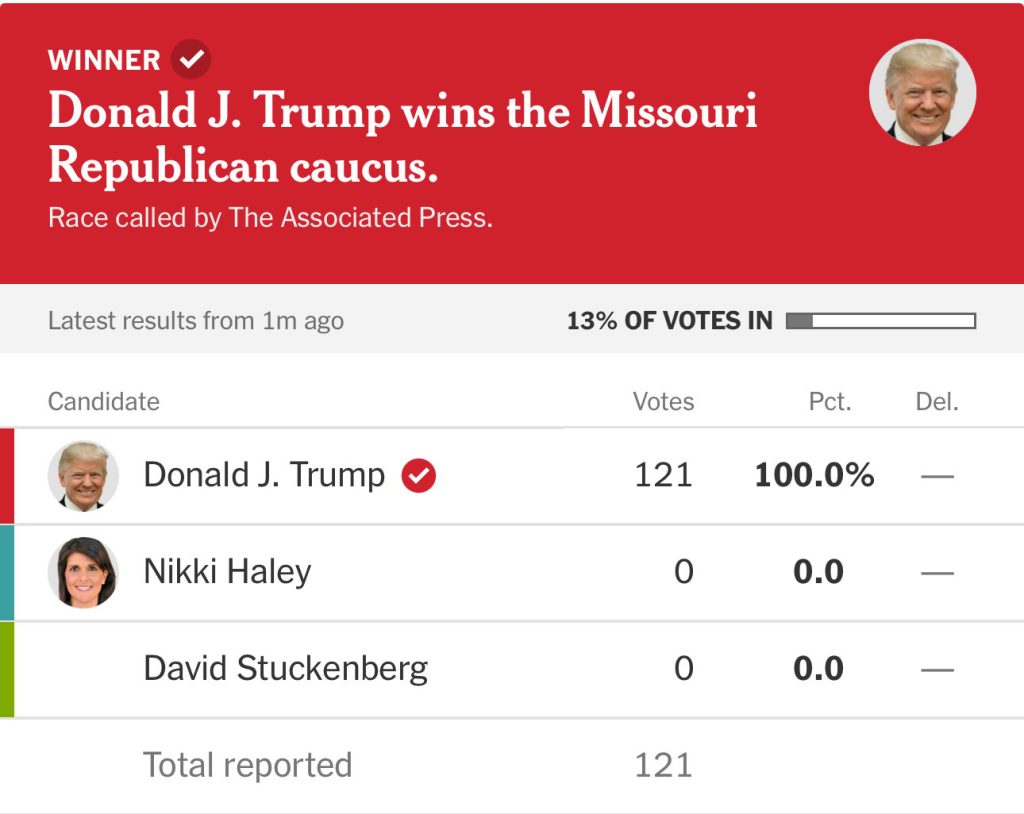Click the small Trump photo in results table
This screenshot has width=1024, height=814.
click(x=83, y=476)
